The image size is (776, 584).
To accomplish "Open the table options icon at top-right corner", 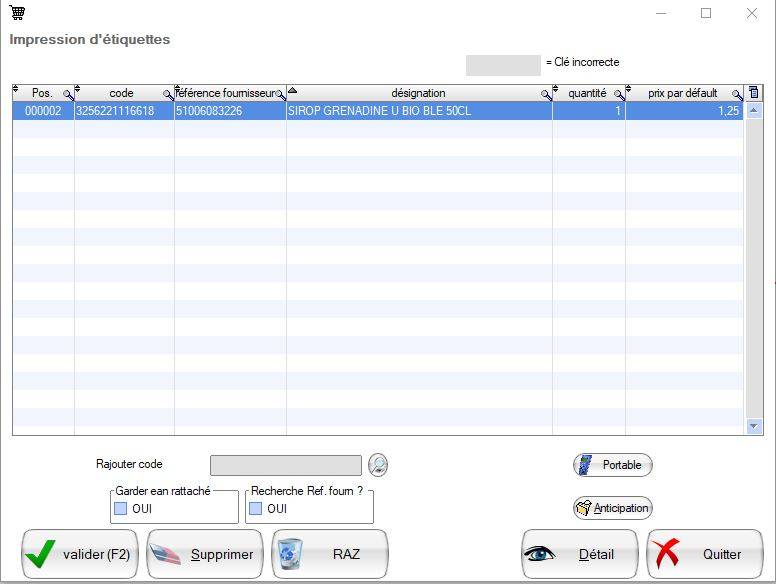I will tap(754, 93).
